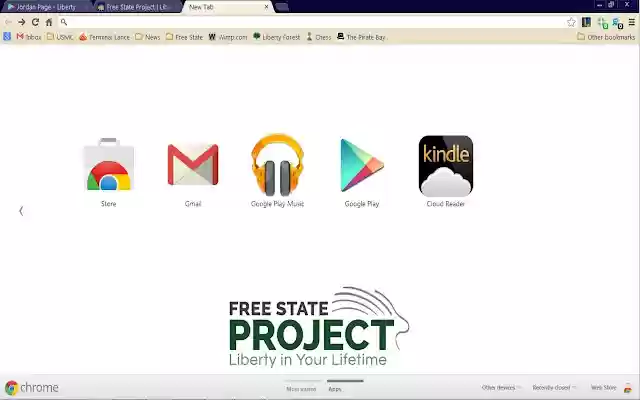
Task: Click the forward navigation arrow
Action: (22, 22)
